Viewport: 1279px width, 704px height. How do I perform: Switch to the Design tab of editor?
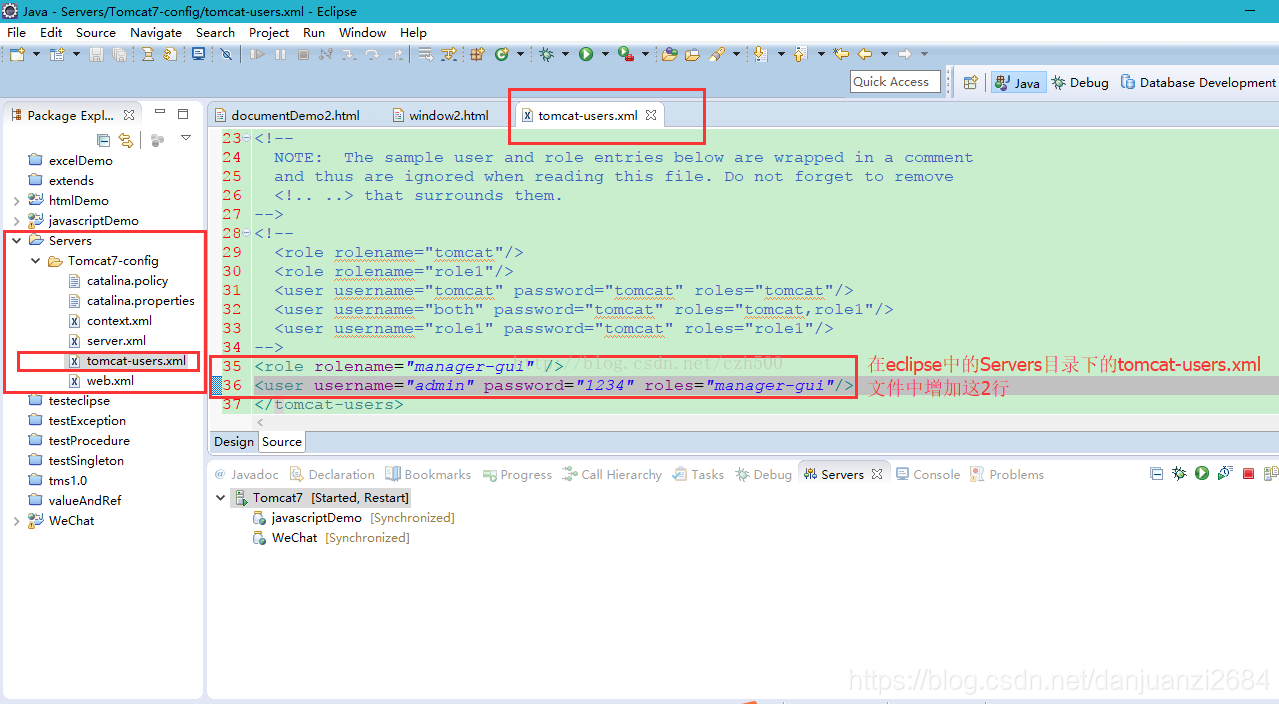tap(234, 441)
